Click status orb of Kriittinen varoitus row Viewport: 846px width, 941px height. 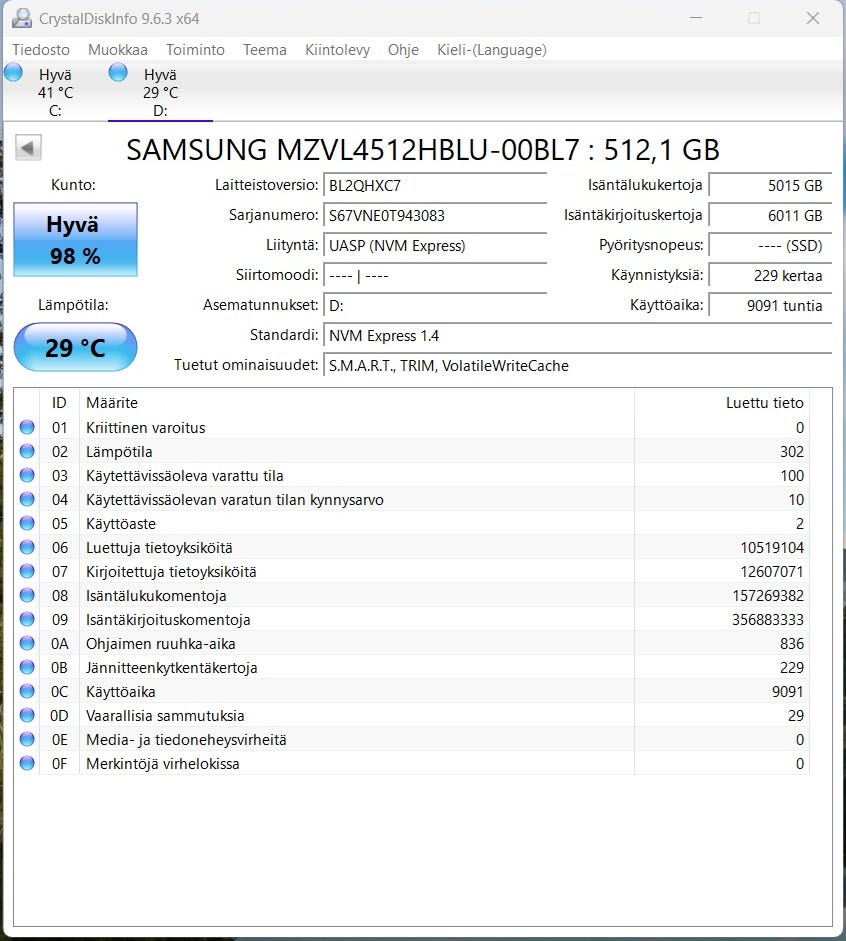click(x=27, y=427)
